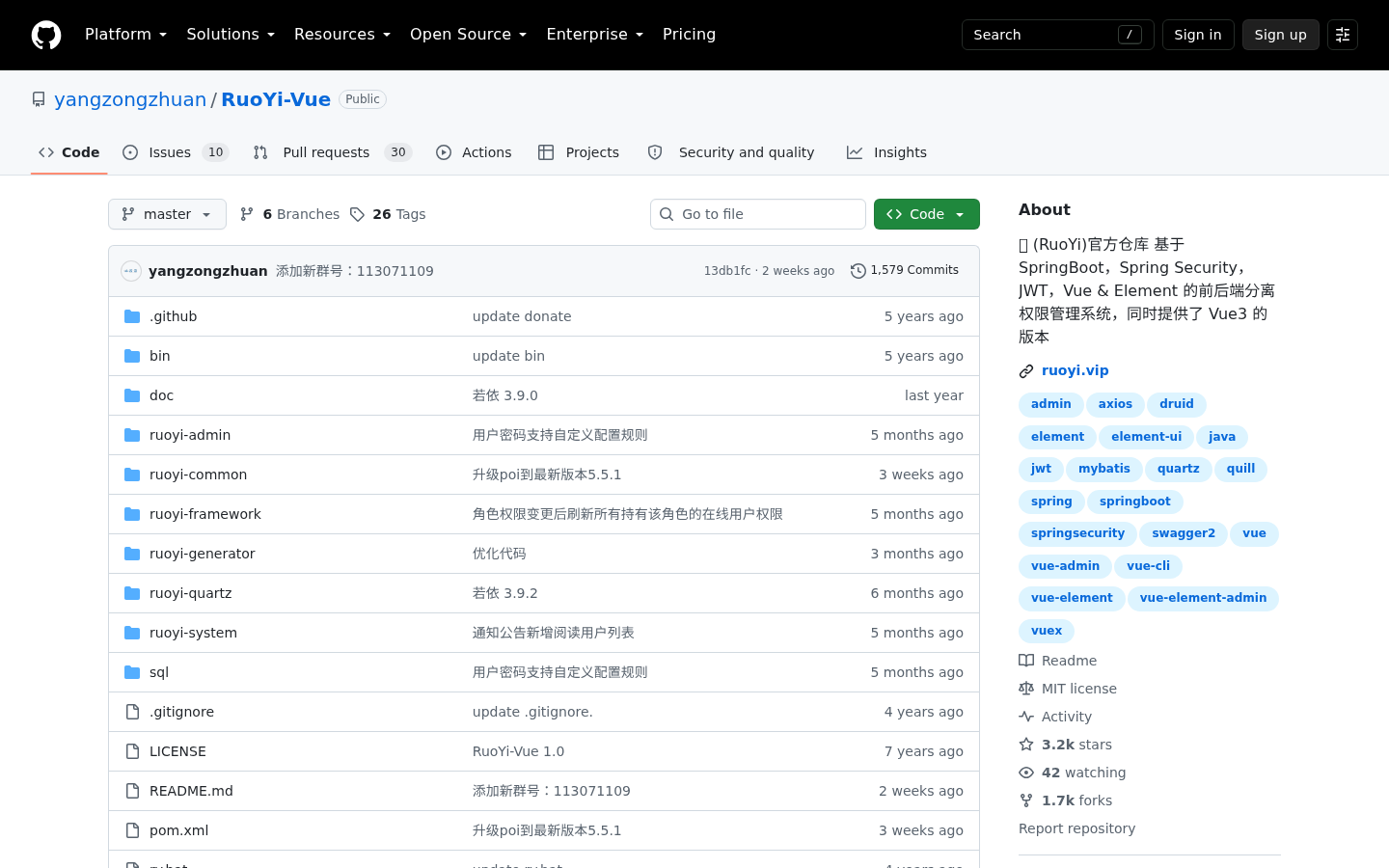Click the link icon beside ruoyi.vip
1389x868 pixels.
coord(1026,371)
